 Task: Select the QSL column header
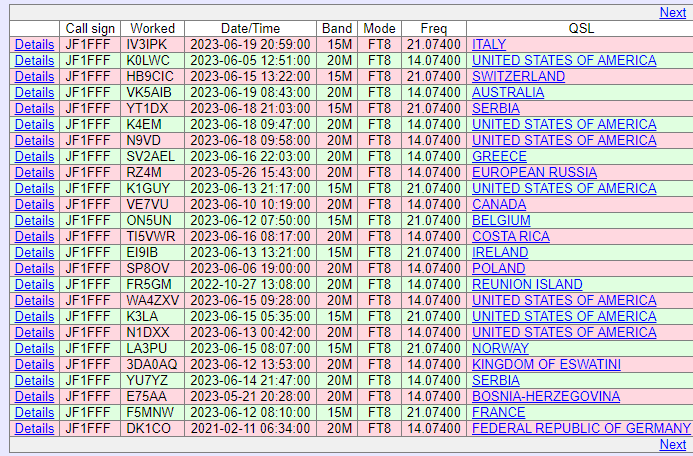pyautogui.click(x=581, y=29)
